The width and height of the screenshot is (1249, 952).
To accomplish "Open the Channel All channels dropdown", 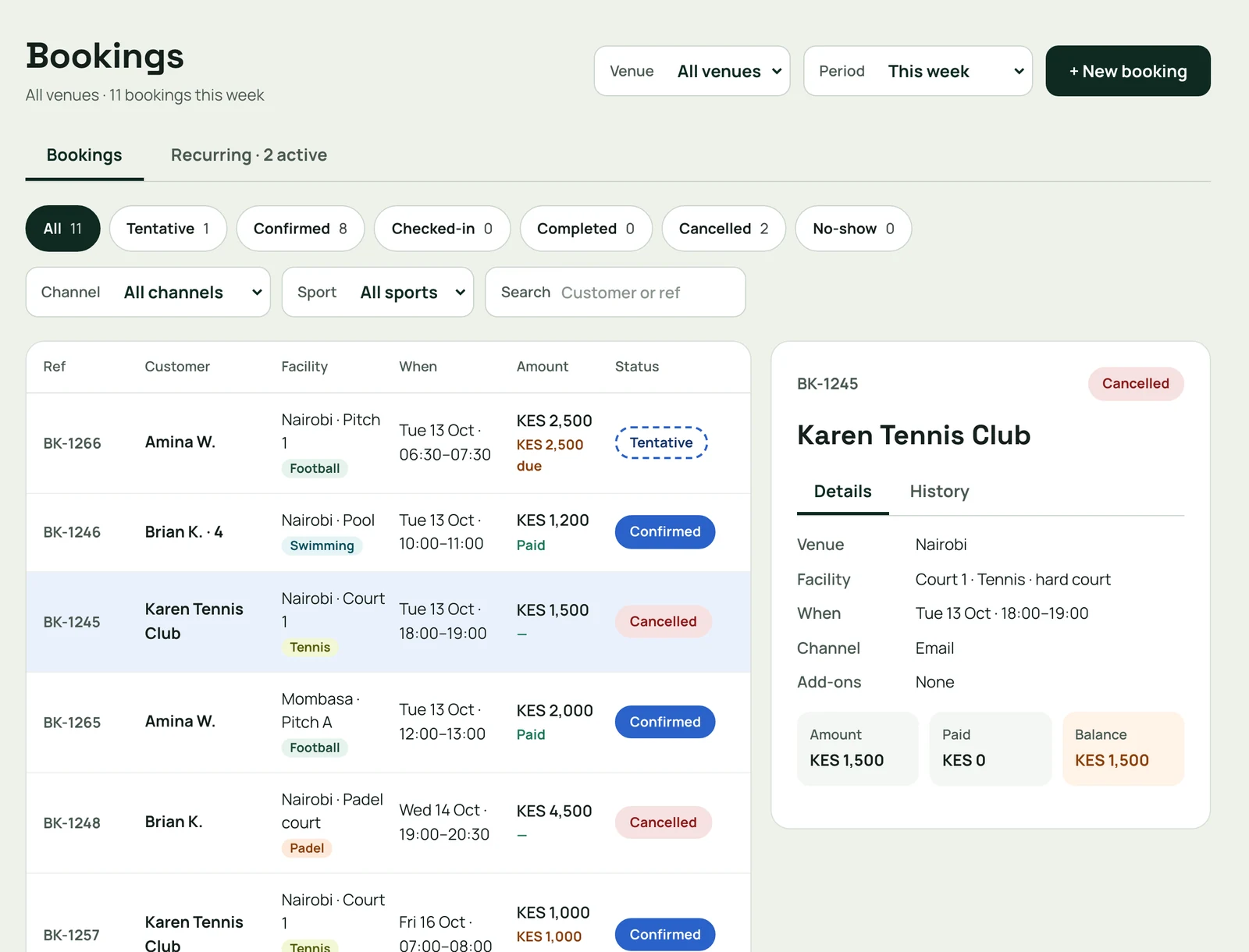I will coord(148,293).
